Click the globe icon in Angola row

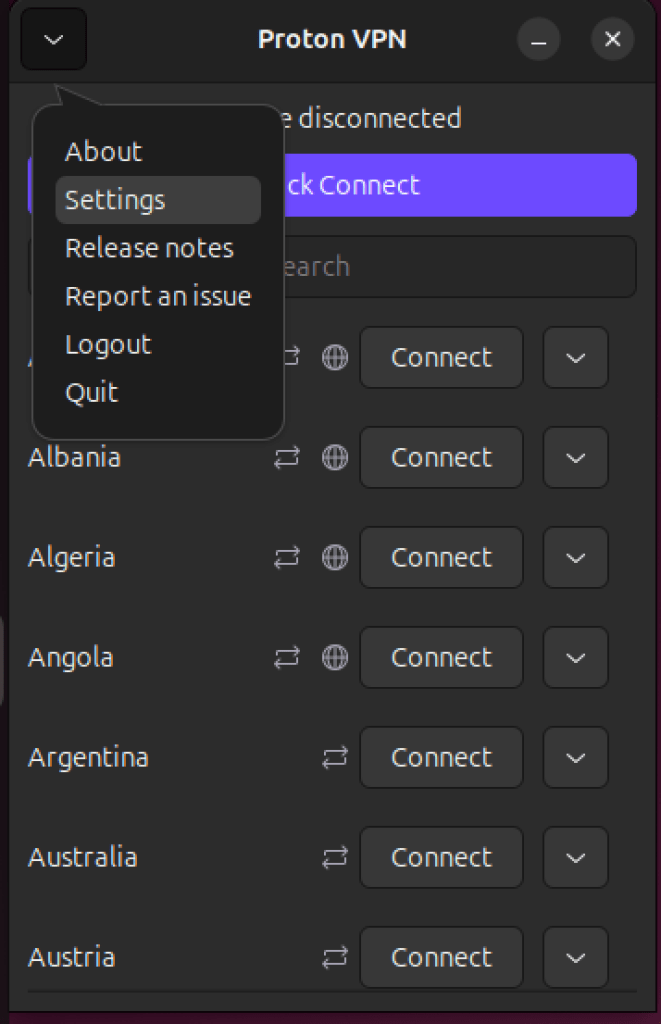(335, 657)
